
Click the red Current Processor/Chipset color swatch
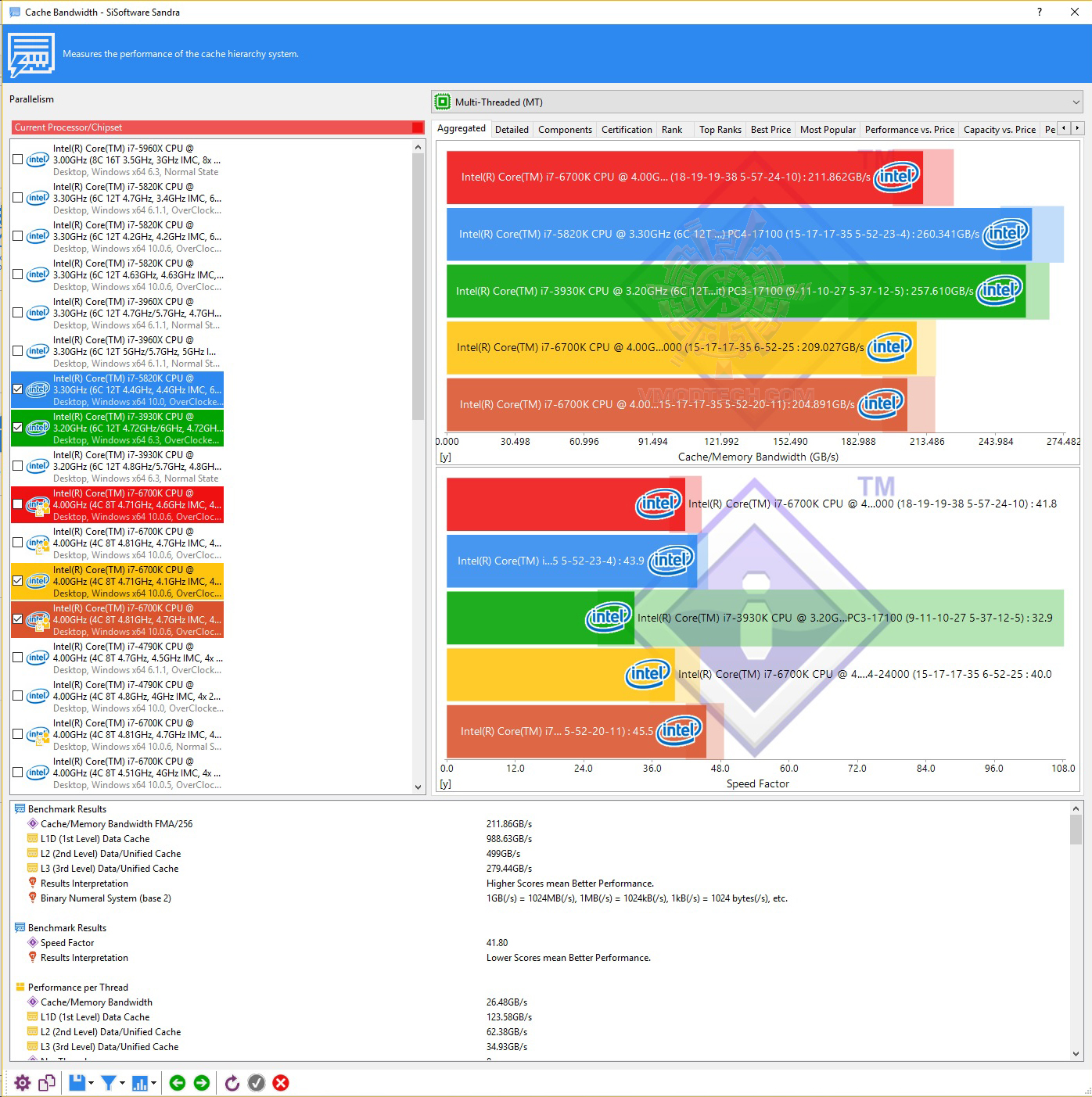coord(418,127)
